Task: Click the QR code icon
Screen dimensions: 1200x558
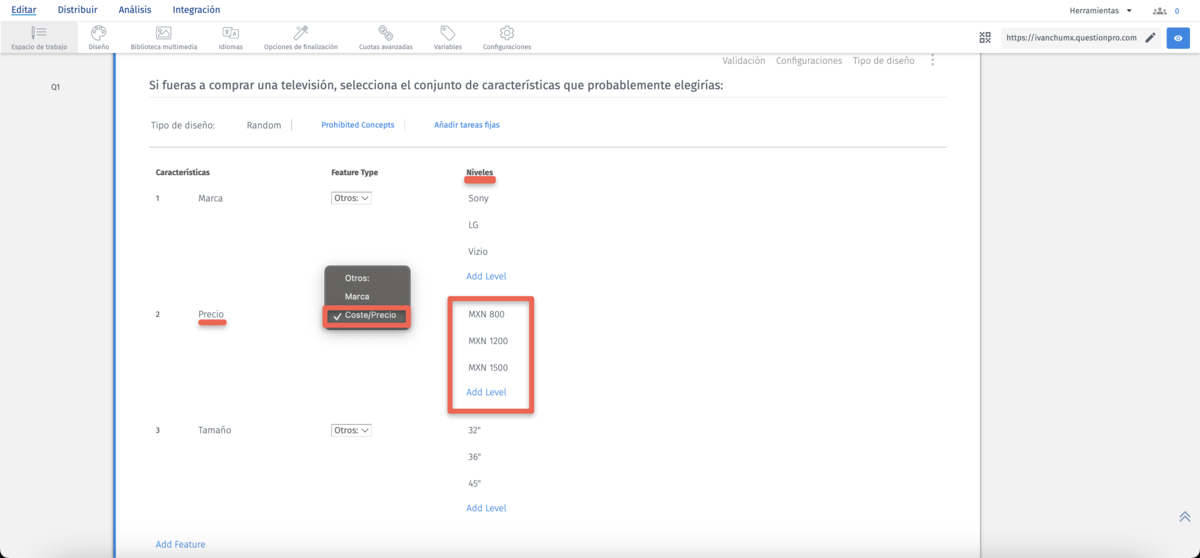Action: 985,38
